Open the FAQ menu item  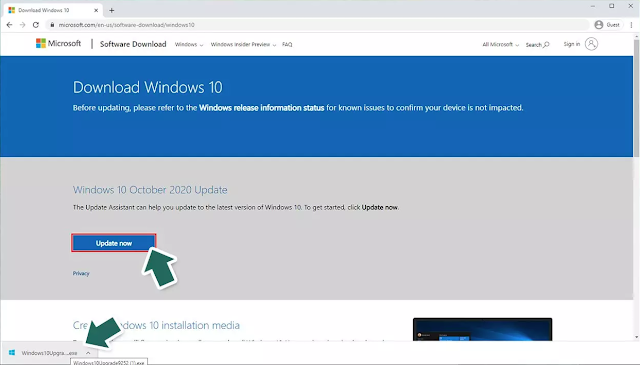point(287,45)
